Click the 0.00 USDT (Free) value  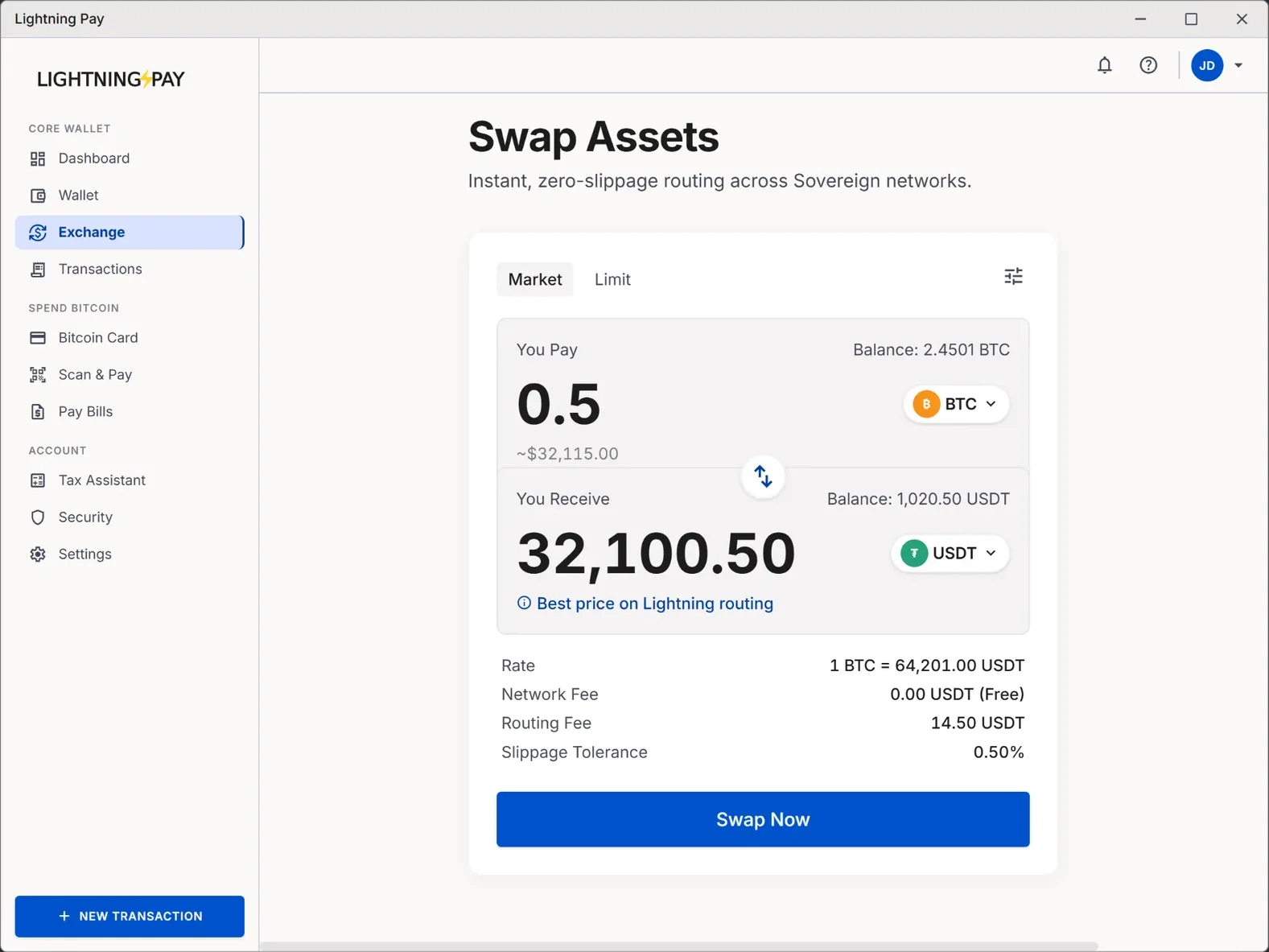click(957, 694)
